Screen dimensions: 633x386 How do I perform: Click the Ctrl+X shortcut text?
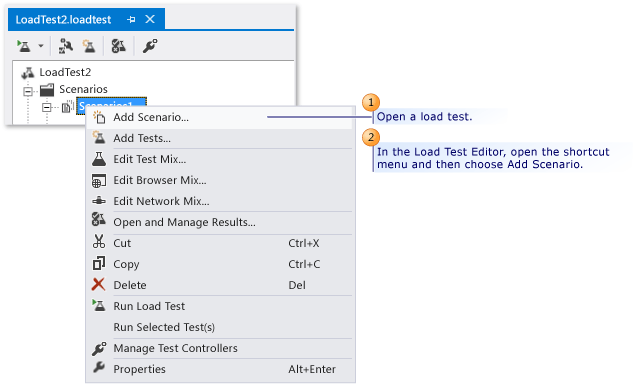tap(304, 243)
